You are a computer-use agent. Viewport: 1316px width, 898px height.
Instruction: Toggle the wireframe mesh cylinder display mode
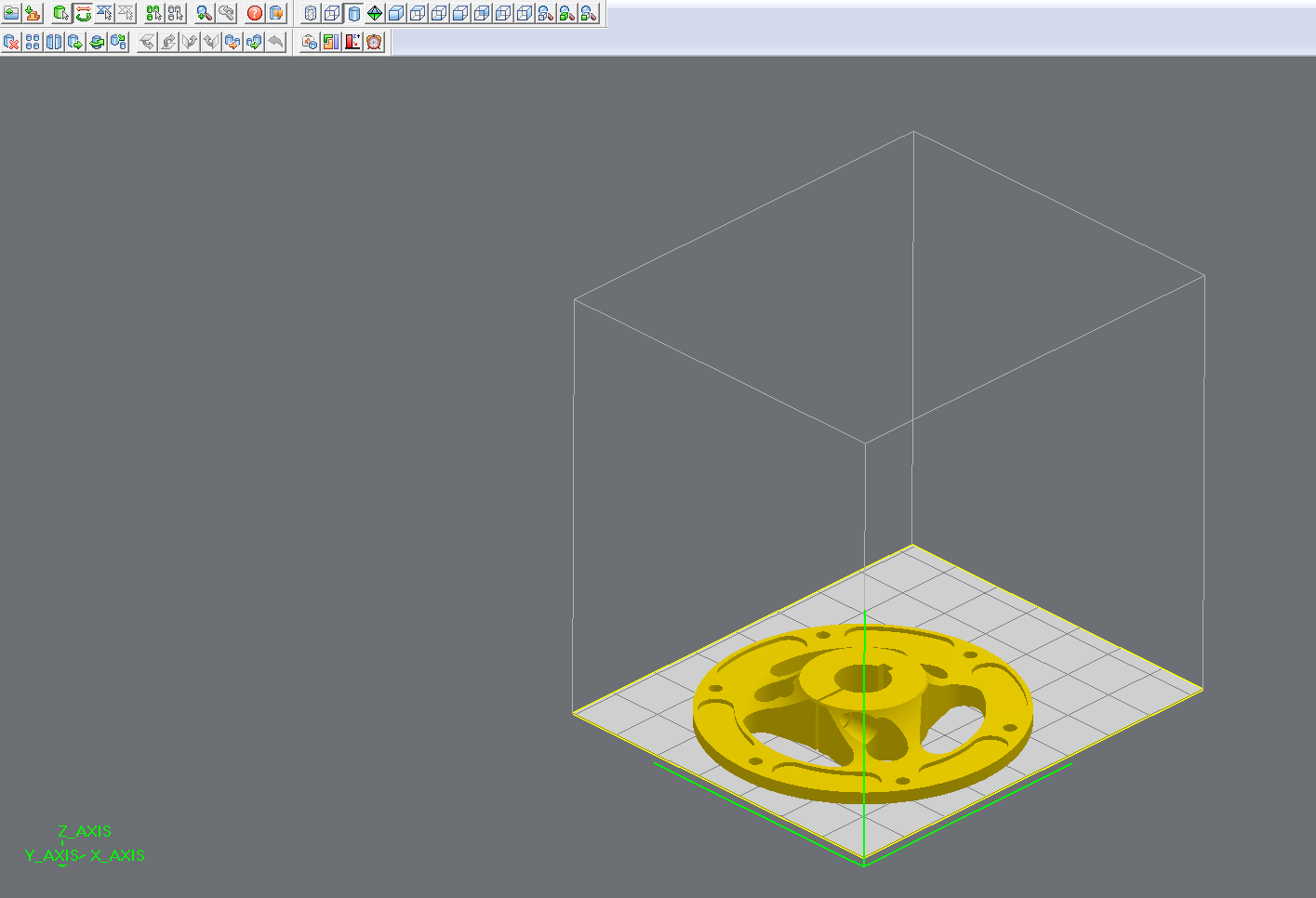[x=311, y=14]
